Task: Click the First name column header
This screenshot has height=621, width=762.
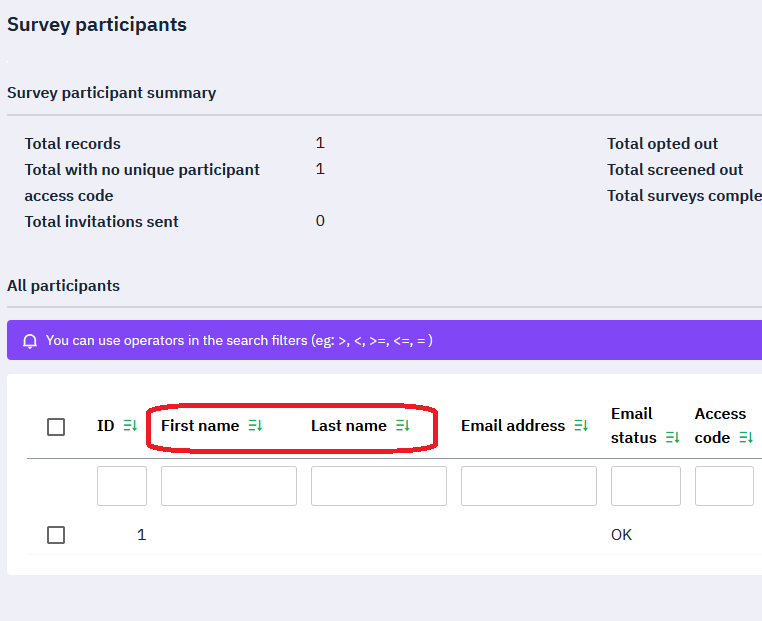Action: click(200, 426)
